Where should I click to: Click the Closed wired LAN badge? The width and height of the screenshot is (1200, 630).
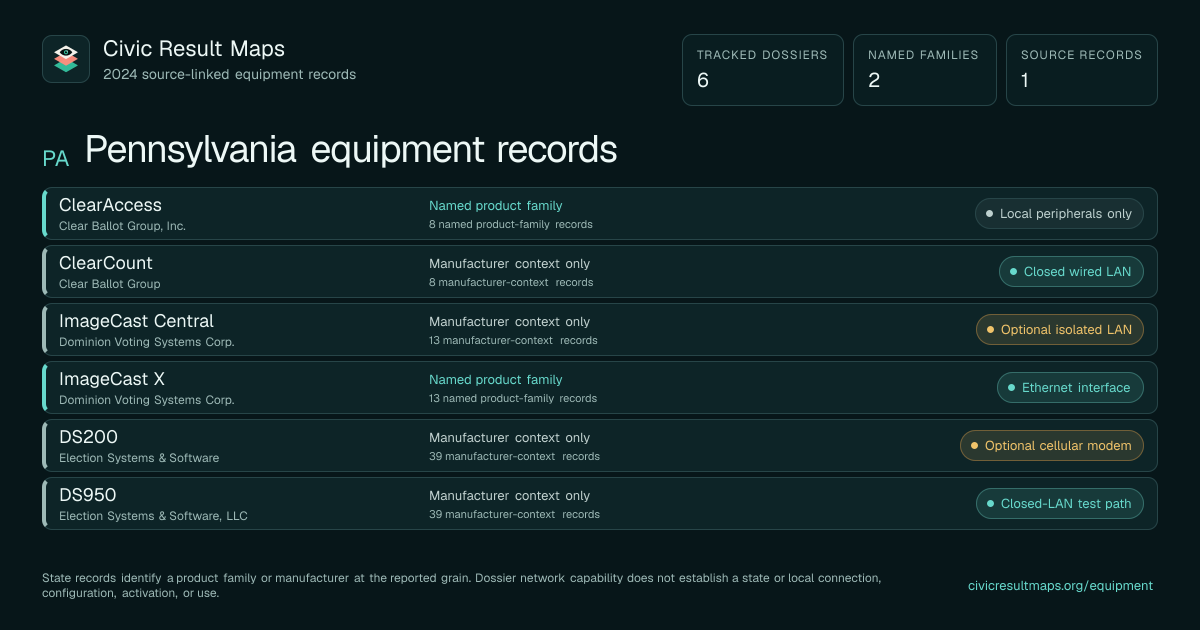click(x=1071, y=271)
